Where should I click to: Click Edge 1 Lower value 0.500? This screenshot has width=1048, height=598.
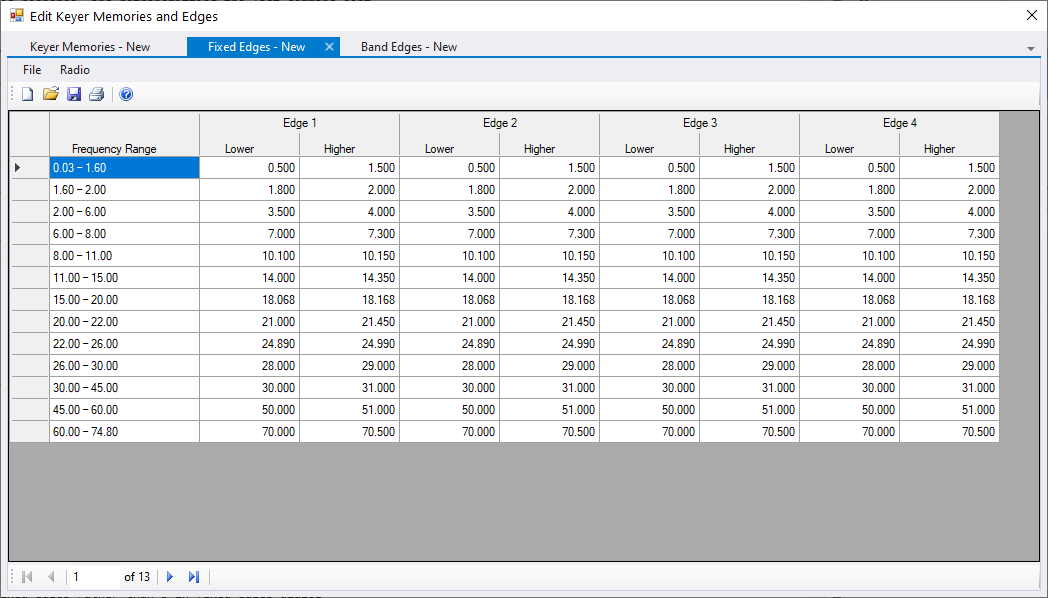click(x=249, y=168)
